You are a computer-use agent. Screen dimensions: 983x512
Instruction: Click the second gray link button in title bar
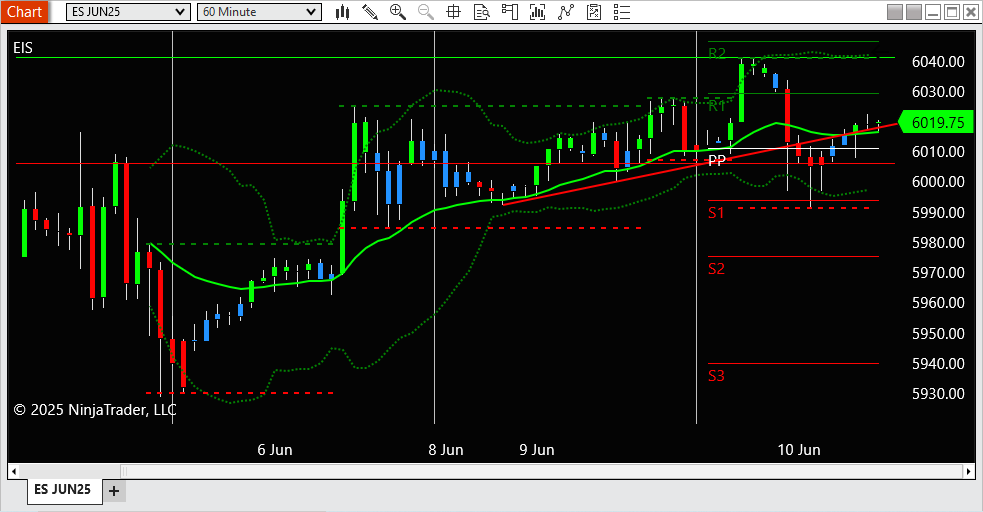(914, 12)
